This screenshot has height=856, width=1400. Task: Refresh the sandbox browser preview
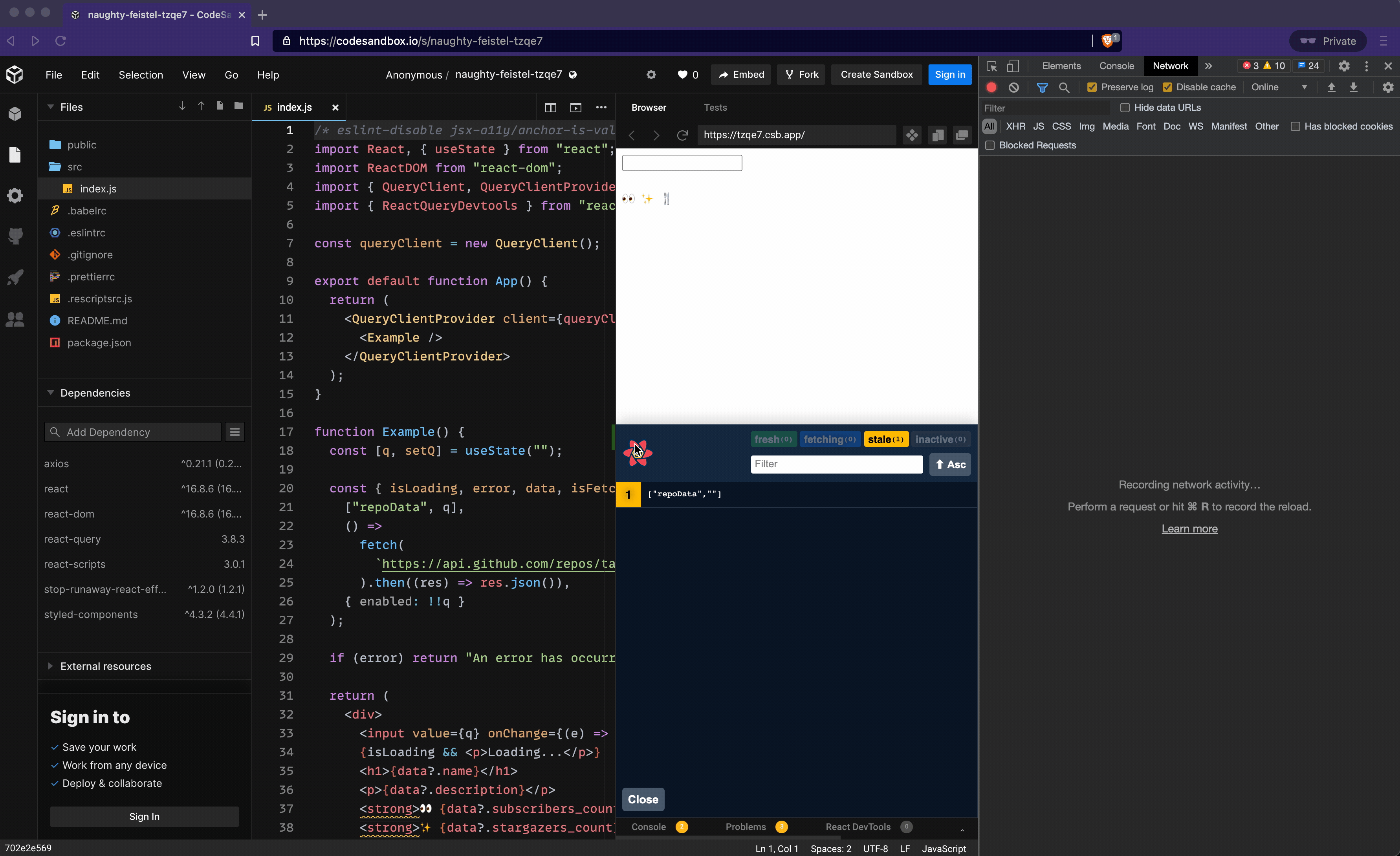[x=682, y=135]
